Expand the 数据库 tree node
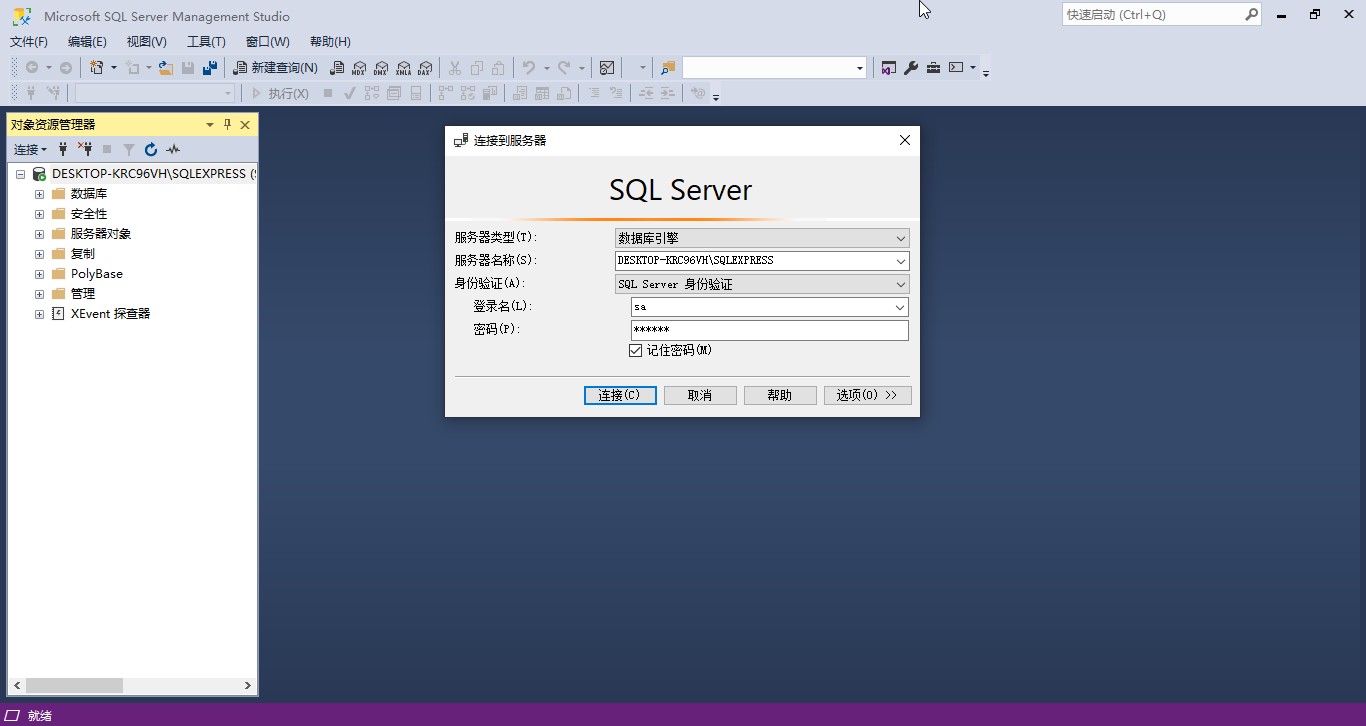Viewport: 1366px width, 726px height. [39, 194]
